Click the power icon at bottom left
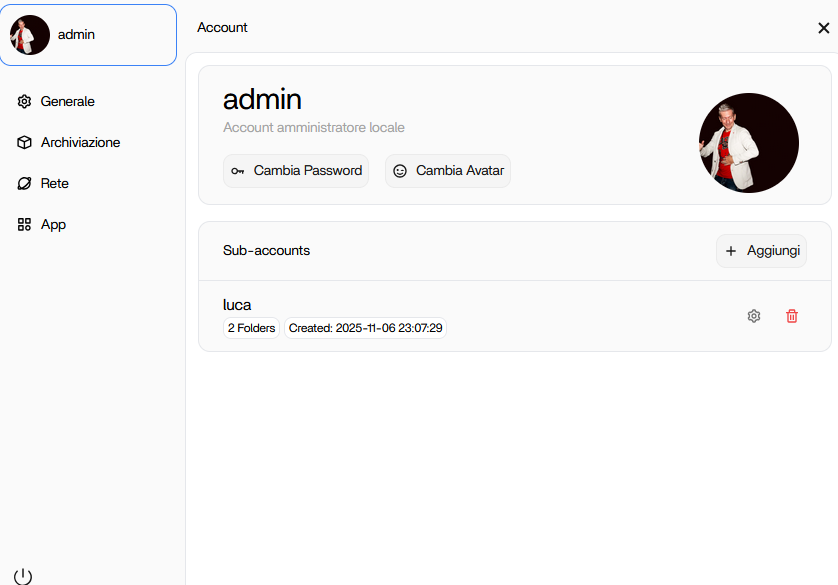Viewport: 838px width, 585px height. pos(23,576)
